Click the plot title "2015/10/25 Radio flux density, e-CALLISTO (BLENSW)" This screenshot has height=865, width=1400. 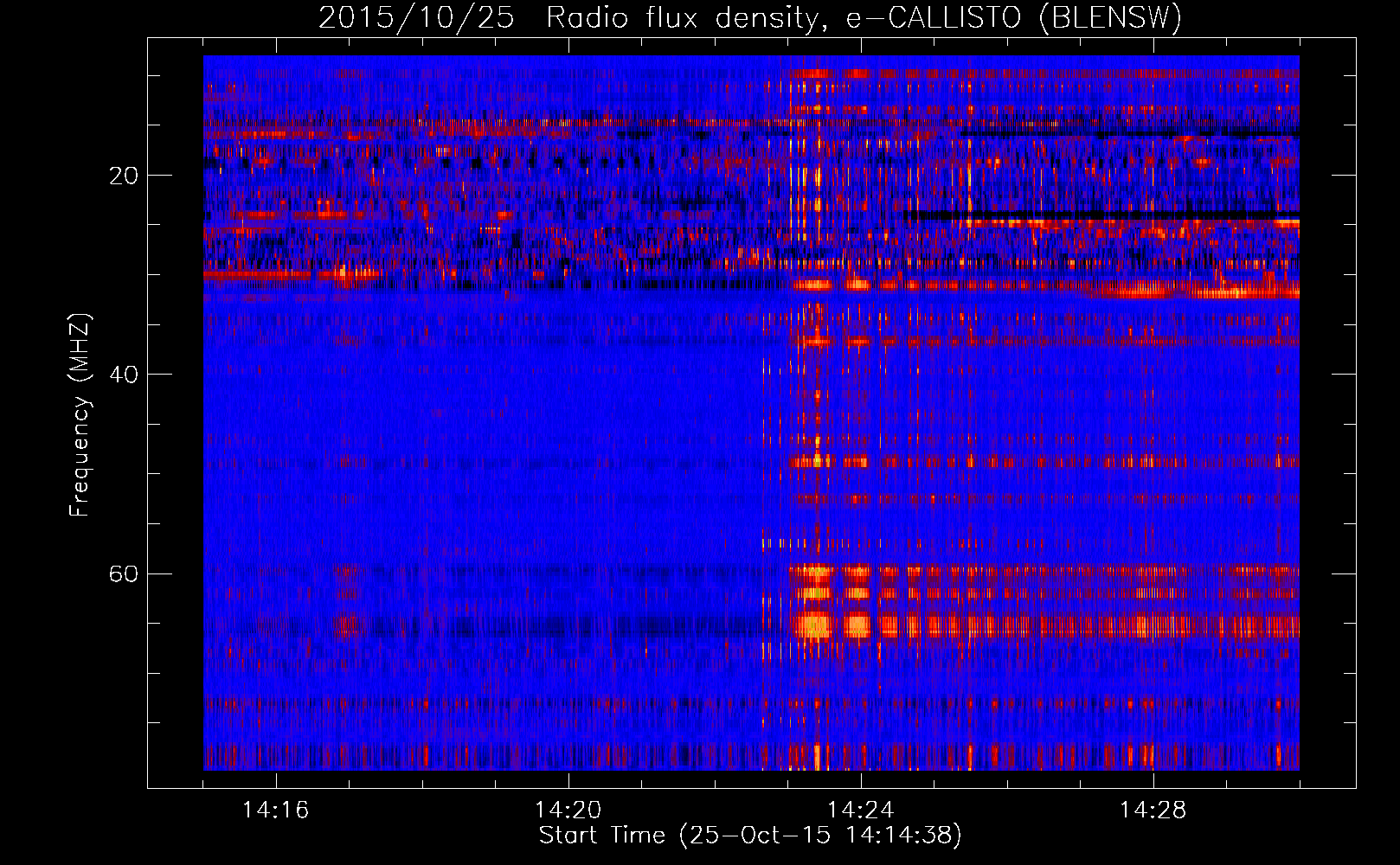[x=750, y=17]
